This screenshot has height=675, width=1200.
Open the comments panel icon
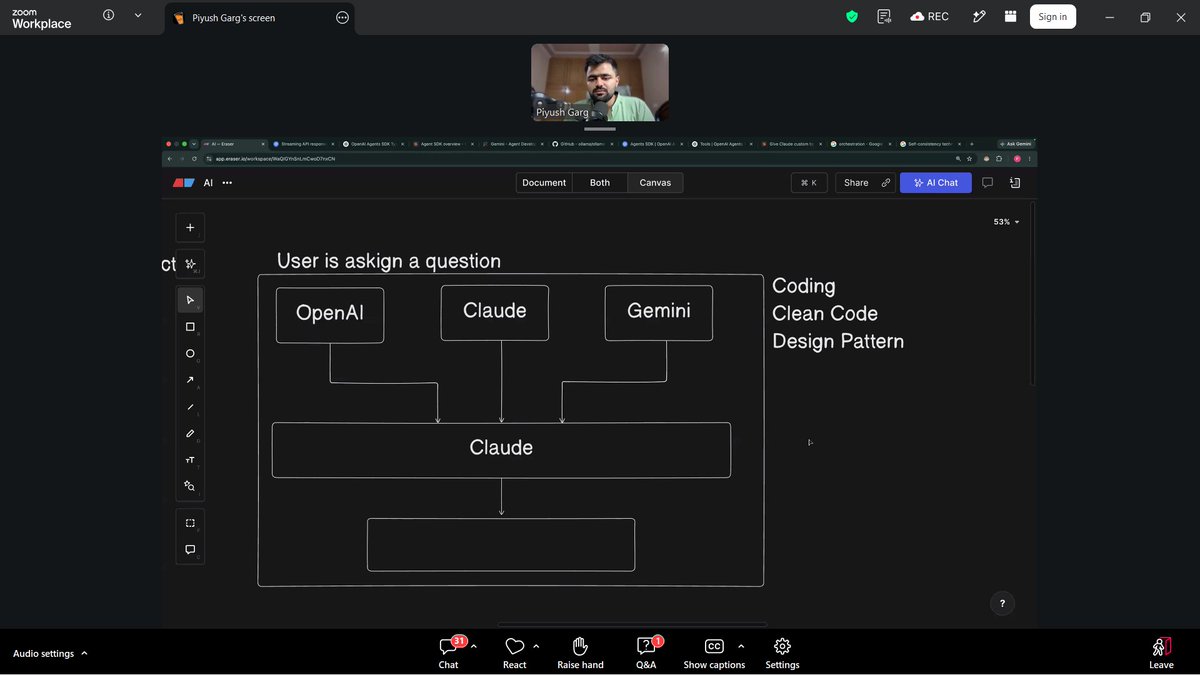point(987,183)
